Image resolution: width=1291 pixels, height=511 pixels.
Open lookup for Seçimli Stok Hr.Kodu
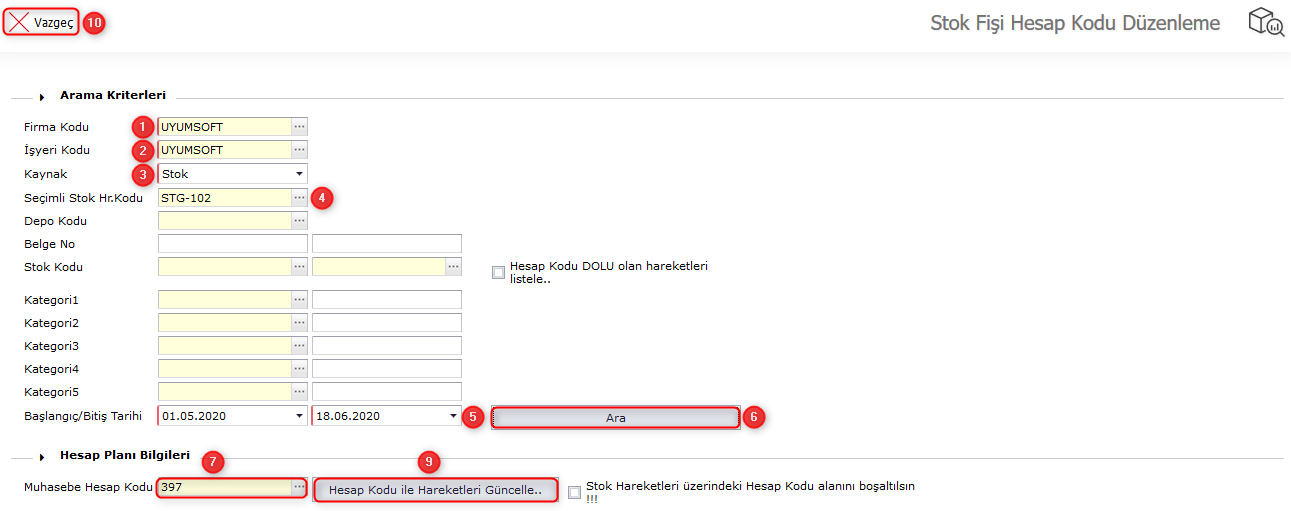(x=299, y=198)
